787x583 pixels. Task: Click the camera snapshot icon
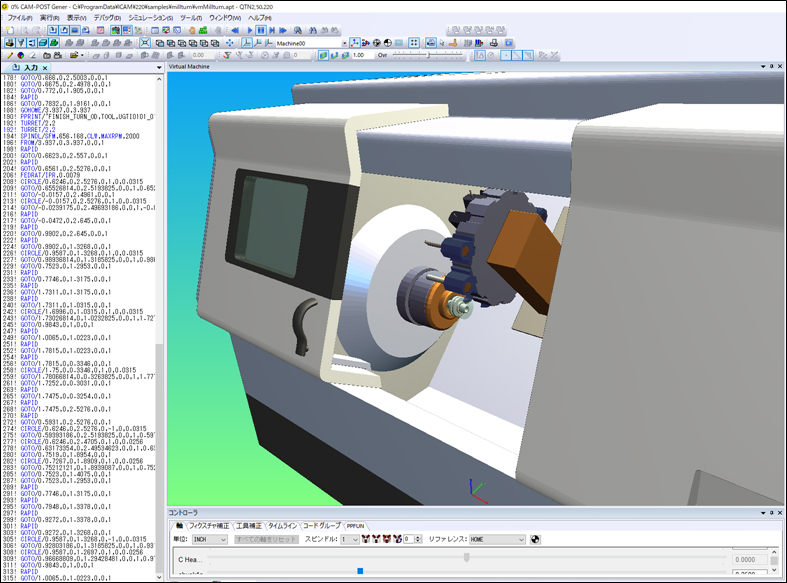coord(47,56)
